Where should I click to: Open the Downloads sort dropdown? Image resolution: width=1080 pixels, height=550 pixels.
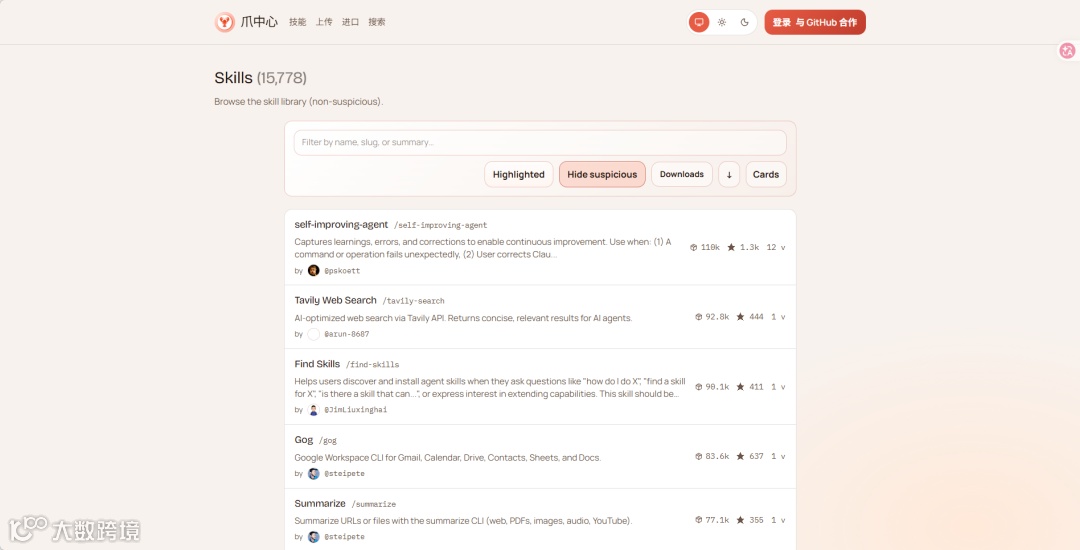[x=682, y=174]
